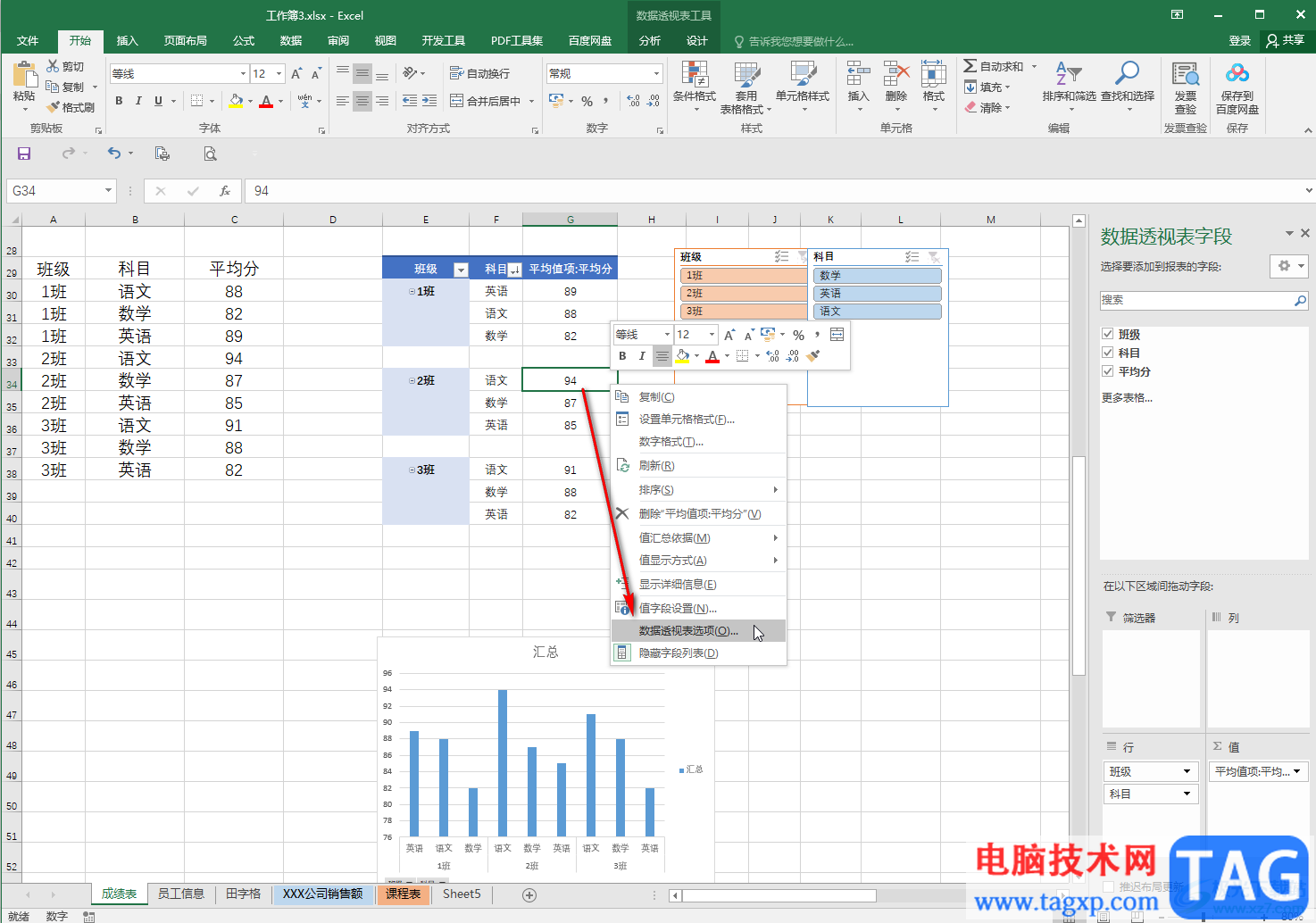This screenshot has width=1316, height=923.
Task: Click the field search input box
Action: click(x=1196, y=301)
